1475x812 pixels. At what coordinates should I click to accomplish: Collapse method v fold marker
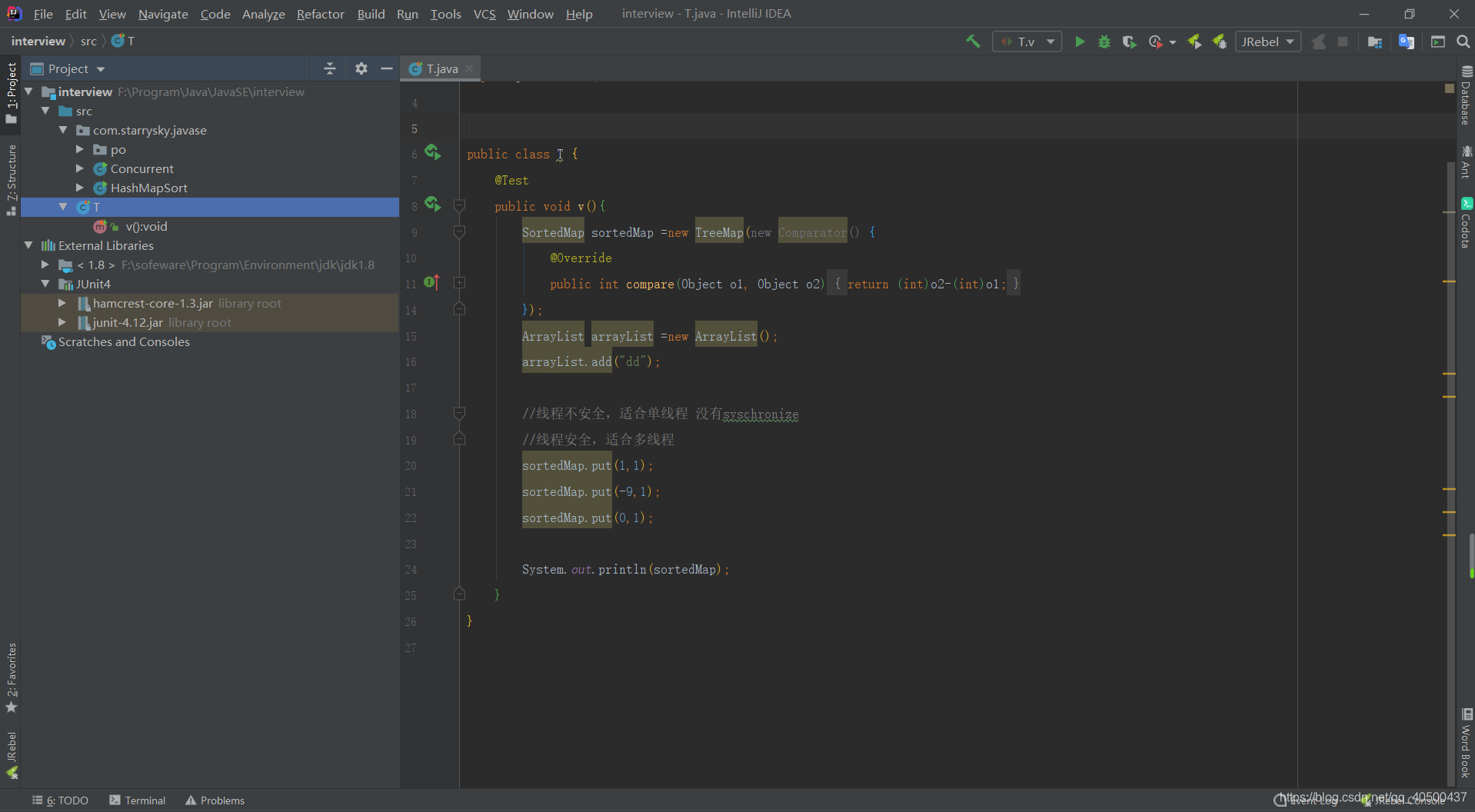tap(459, 205)
